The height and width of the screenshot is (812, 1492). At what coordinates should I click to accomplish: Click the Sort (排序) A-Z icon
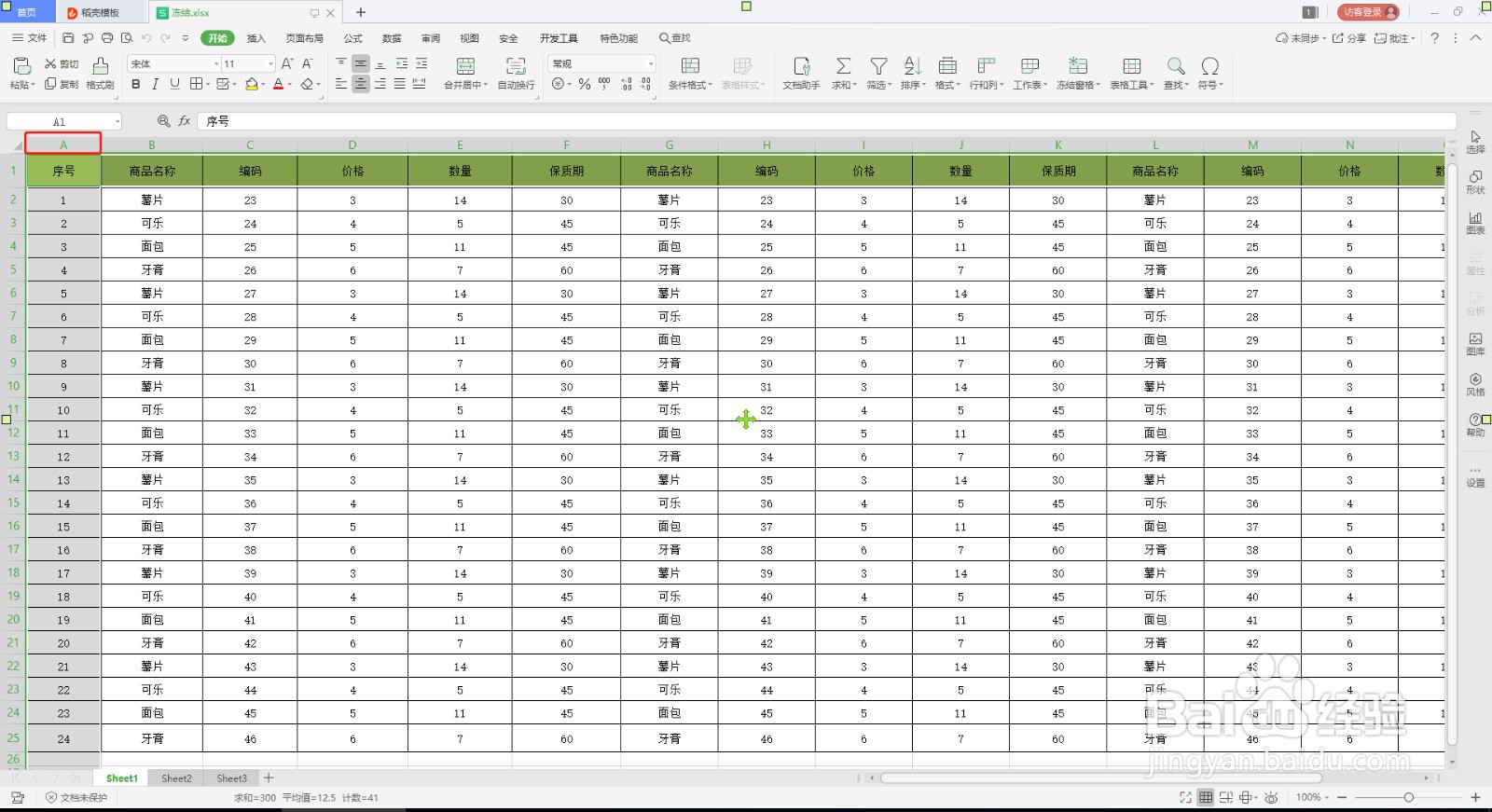(x=913, y=66)
